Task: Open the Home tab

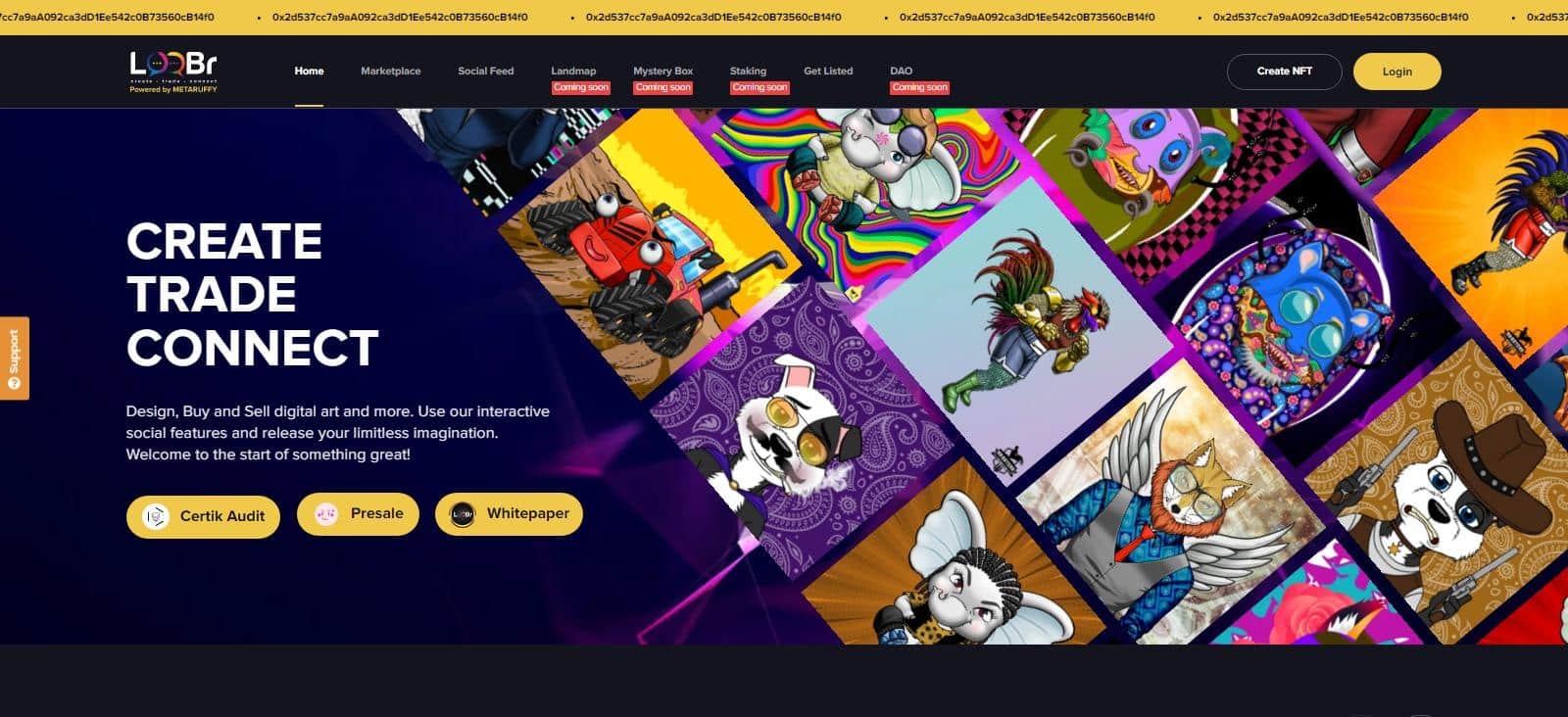Action: (309, 71)
